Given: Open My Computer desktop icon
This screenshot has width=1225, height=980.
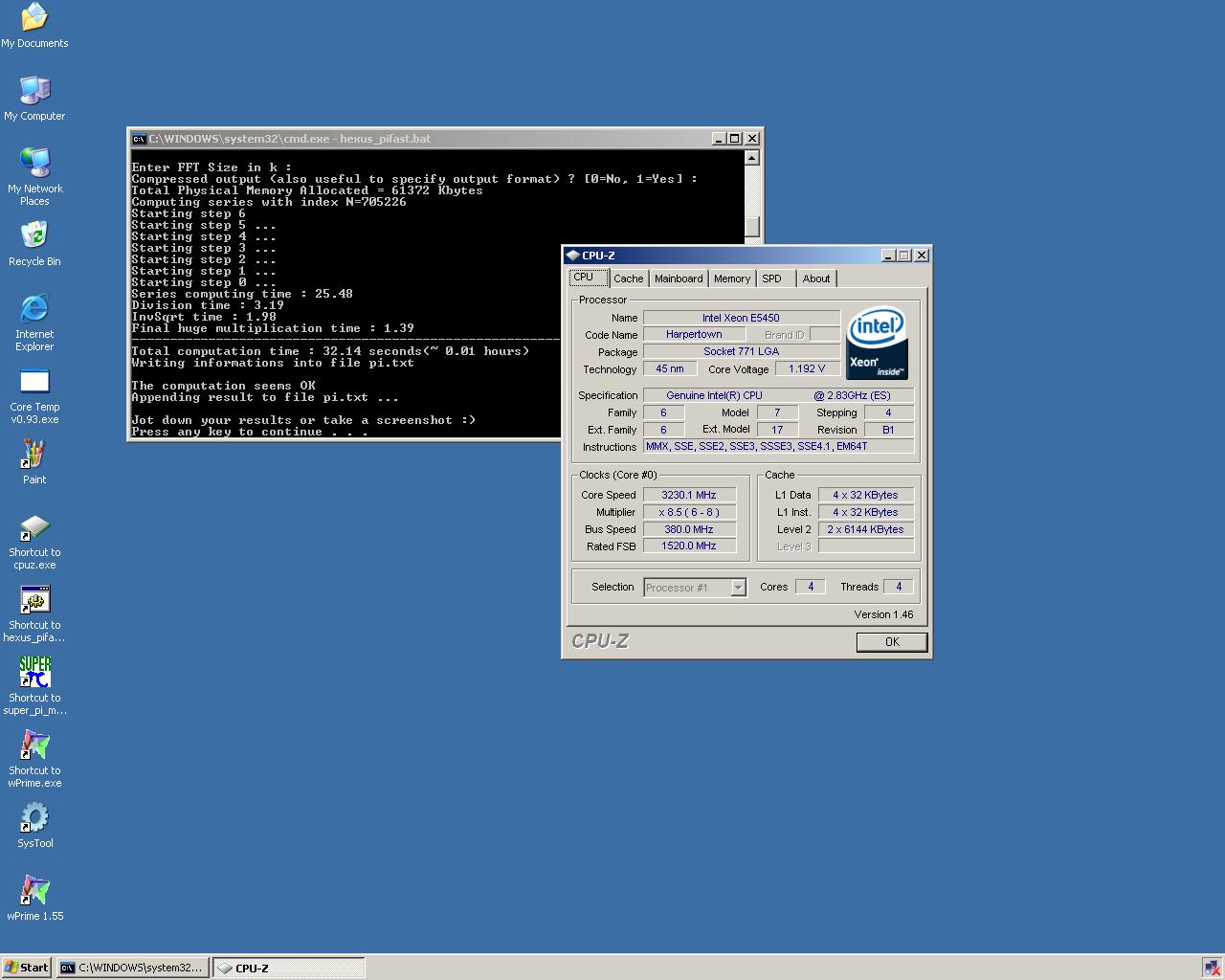Looking at the screenshot, I should (34, 99).
